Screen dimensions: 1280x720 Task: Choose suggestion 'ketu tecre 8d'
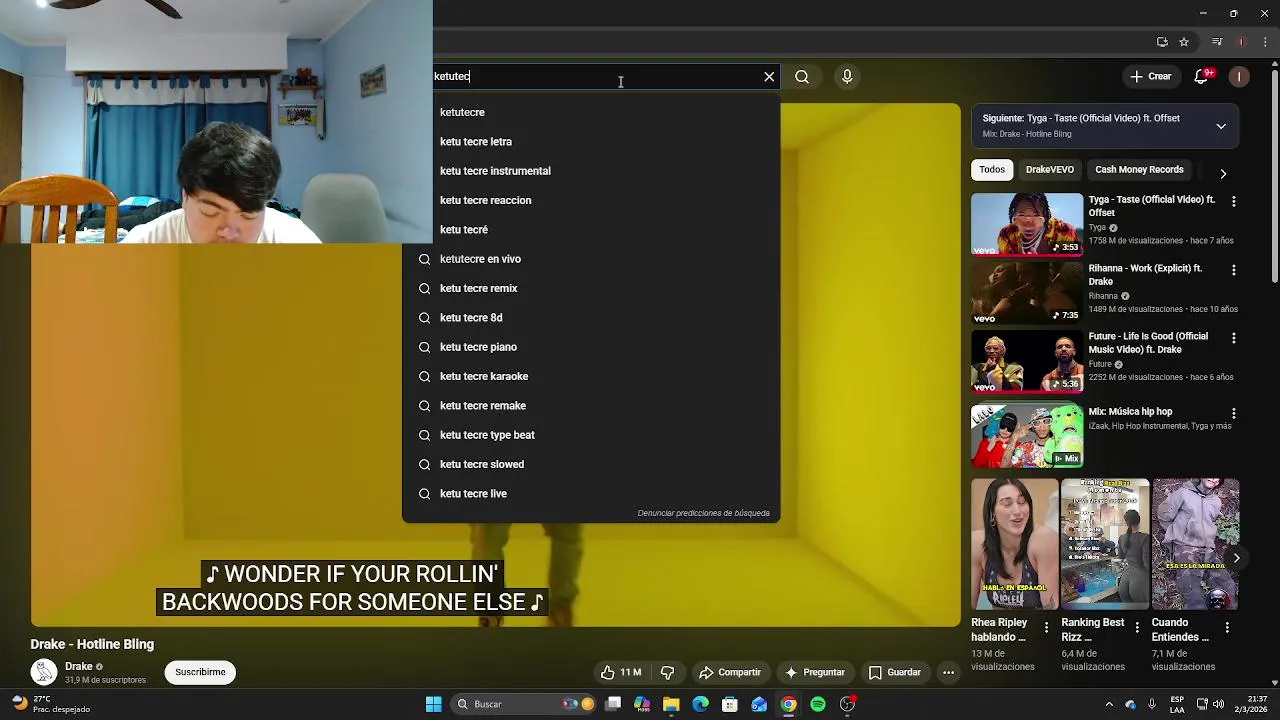pos(591,318)
